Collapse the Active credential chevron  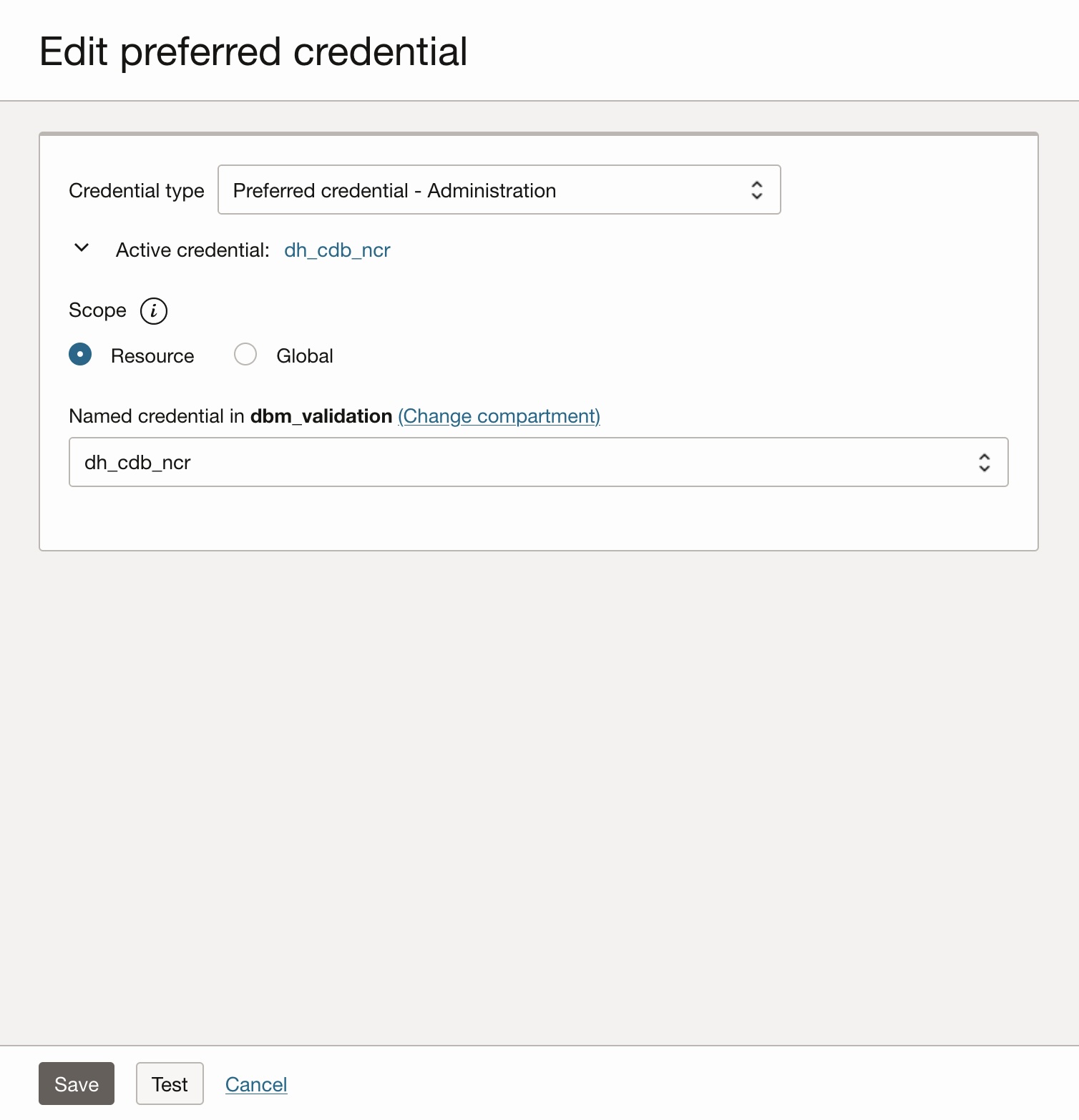82,249
